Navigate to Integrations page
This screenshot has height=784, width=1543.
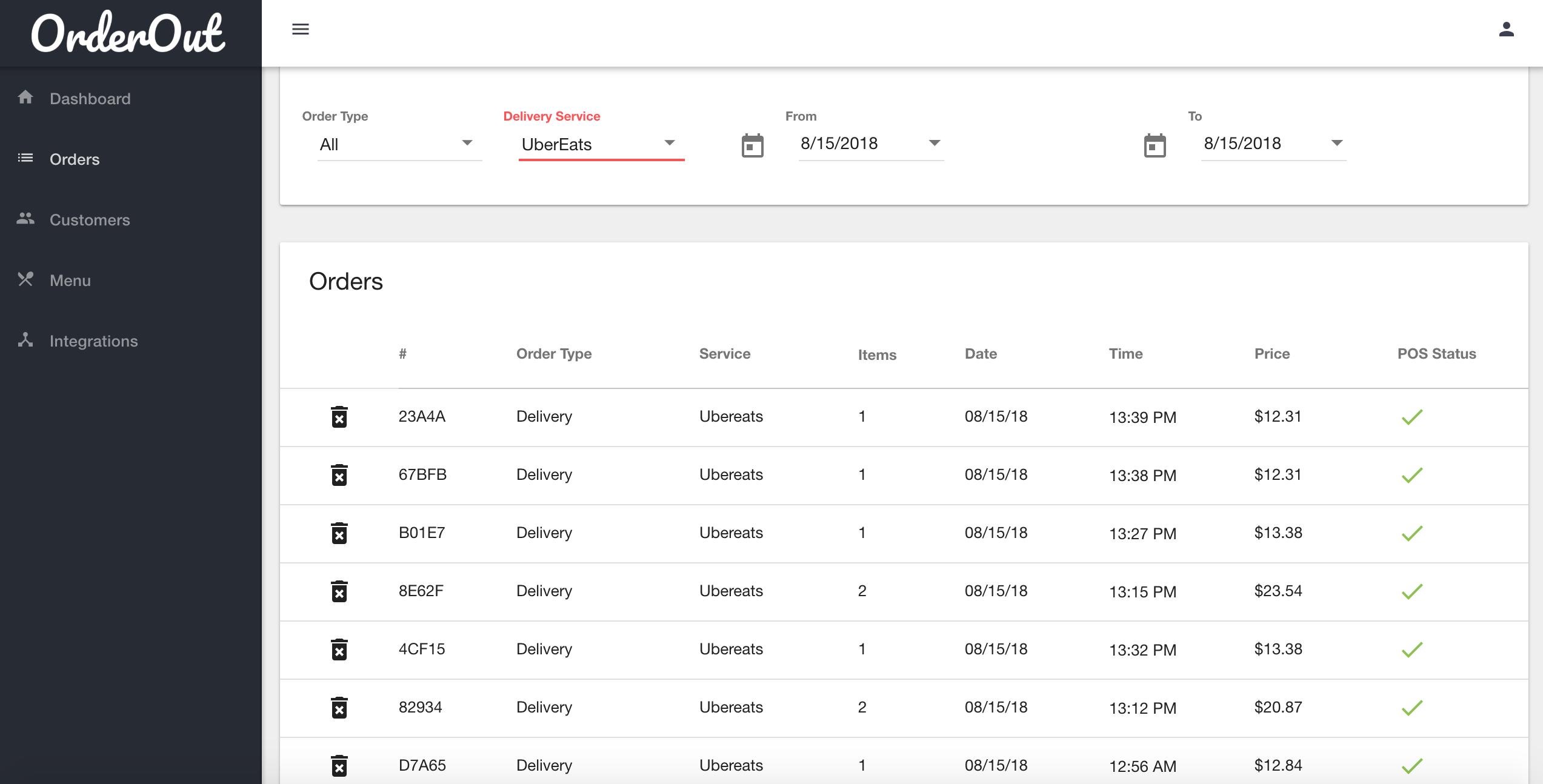tap(93, 341)
